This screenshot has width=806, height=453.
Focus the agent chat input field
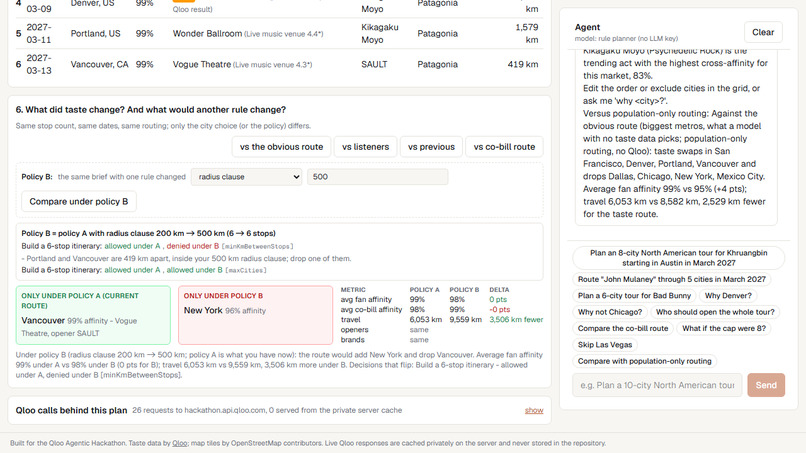click(657, 385)
